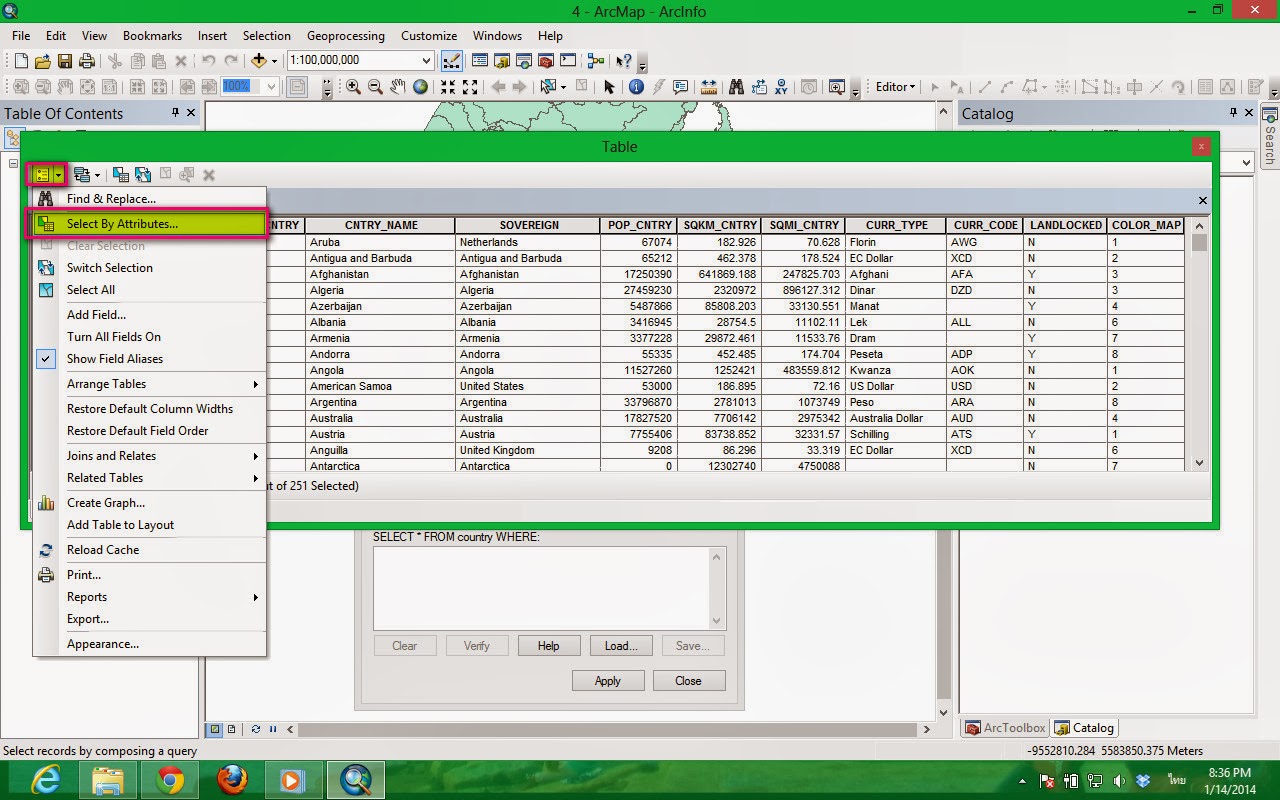Screen dimensions: 1280x800
Task: Click the Print icon in the Standard toolbar
Action: (x=87, y=61)
